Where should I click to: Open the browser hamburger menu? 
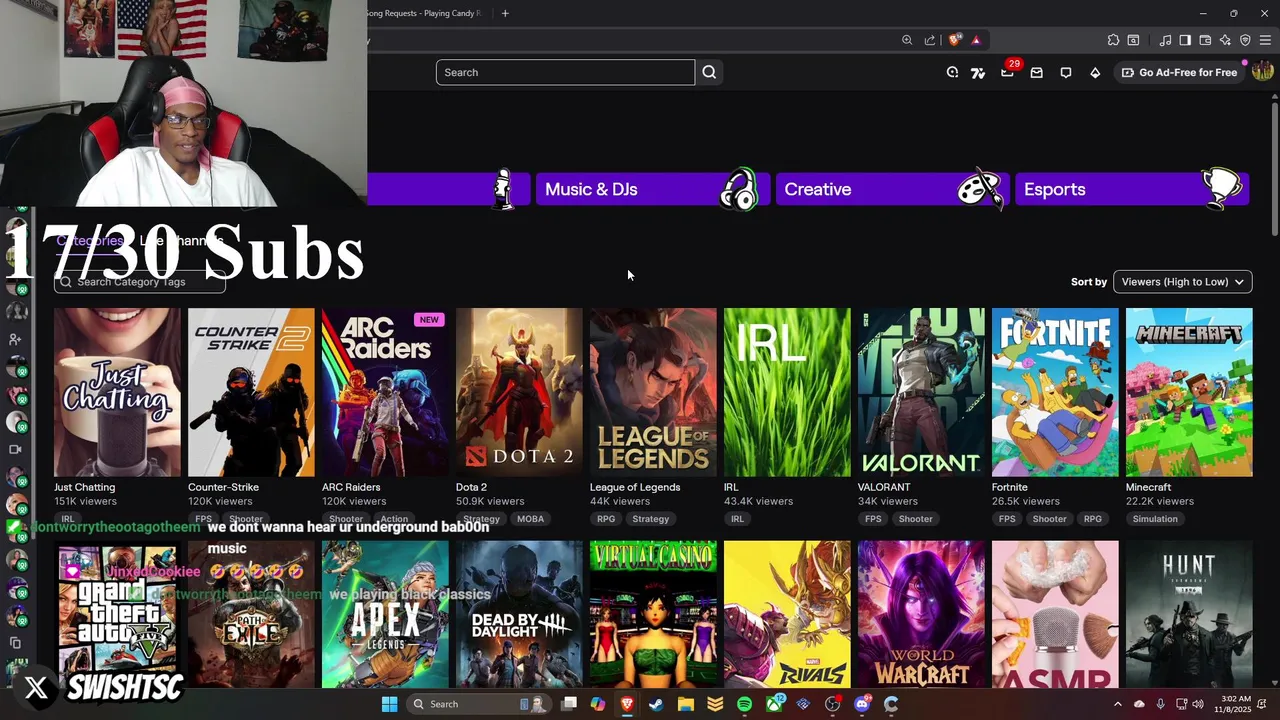coord(1265,40)
